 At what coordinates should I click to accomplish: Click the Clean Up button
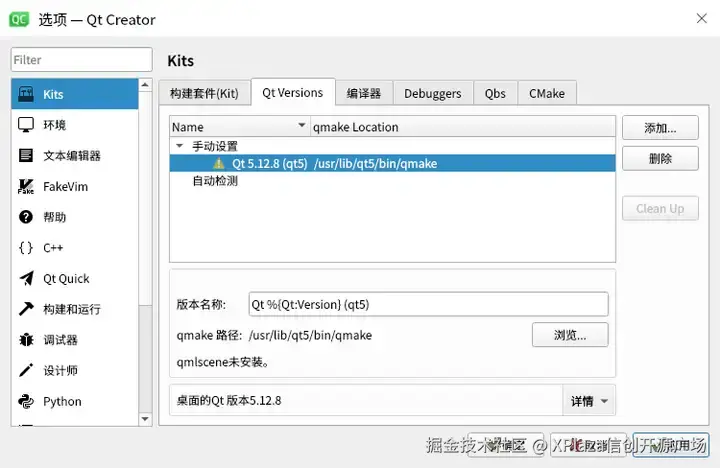660,209
